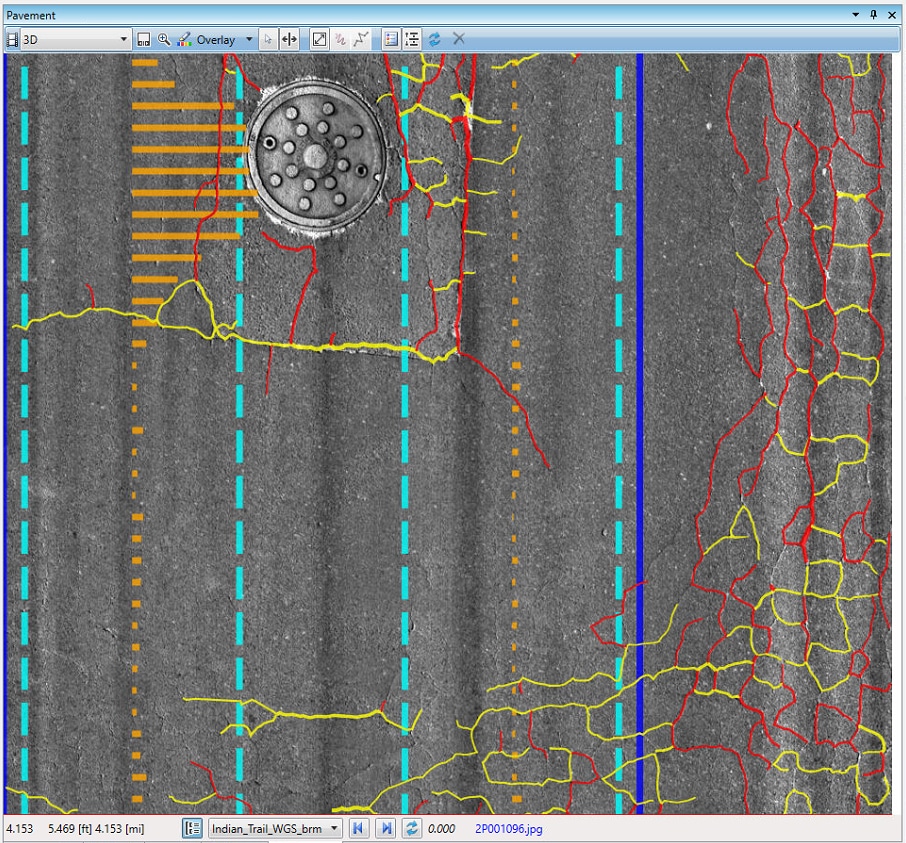Open the Overlay dropdown arrow
This screenshot has height=843, width=906.
[x=249, y=40]
